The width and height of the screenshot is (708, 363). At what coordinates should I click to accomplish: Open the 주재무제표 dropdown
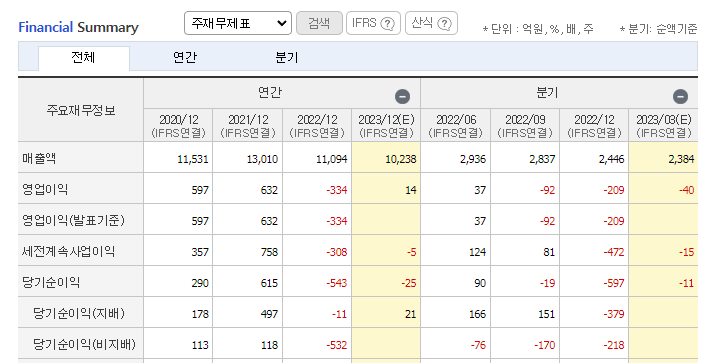click(238, 23)
